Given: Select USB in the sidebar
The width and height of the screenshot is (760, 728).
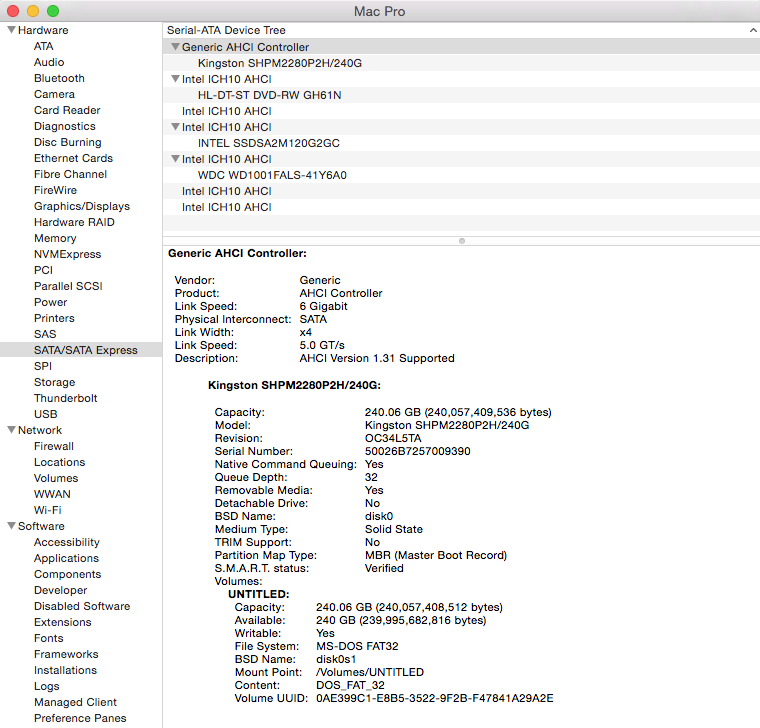Looking at the screenshot, I should point(46,414).
